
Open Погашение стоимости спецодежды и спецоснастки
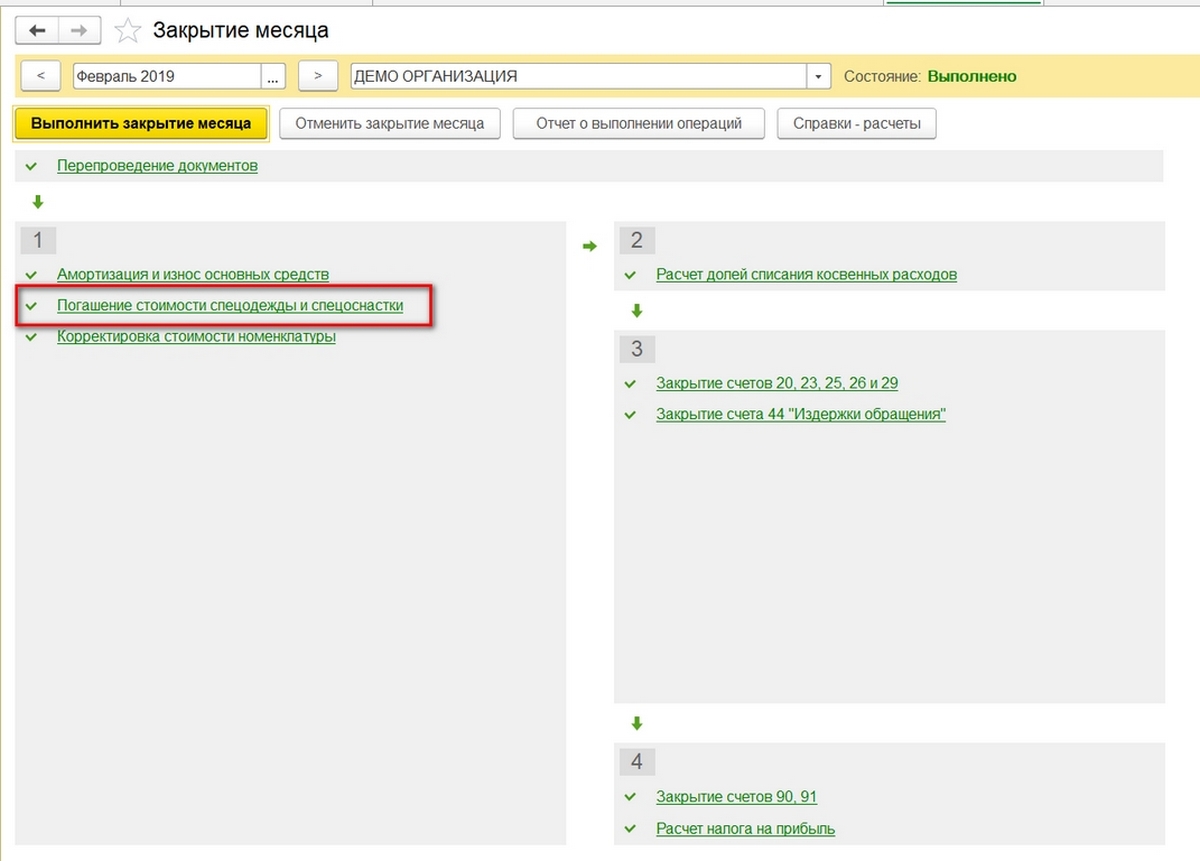tap(230, 305)
